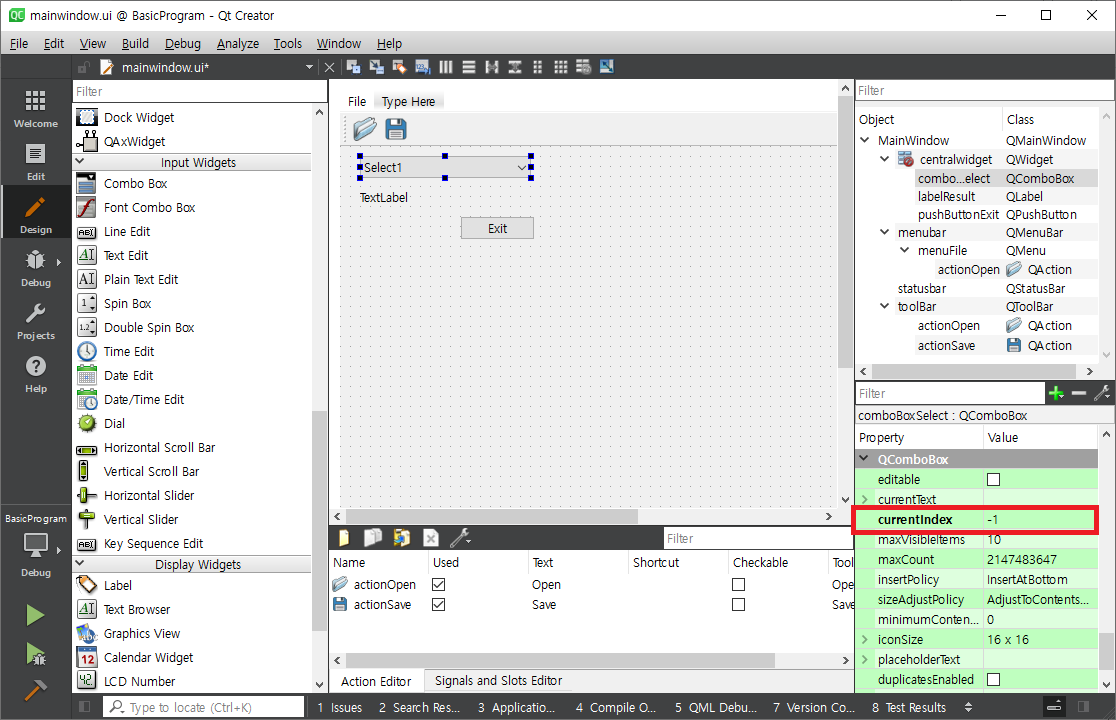Switch to Signals and Slots Editor tab

[x=498, y=681]
